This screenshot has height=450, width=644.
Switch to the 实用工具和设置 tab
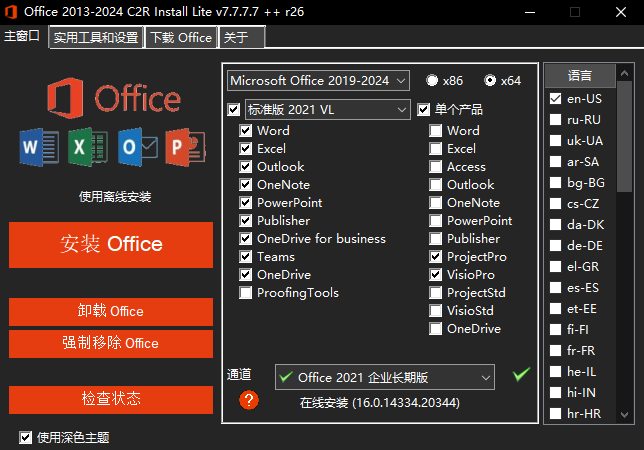click(x=96, y=38)
